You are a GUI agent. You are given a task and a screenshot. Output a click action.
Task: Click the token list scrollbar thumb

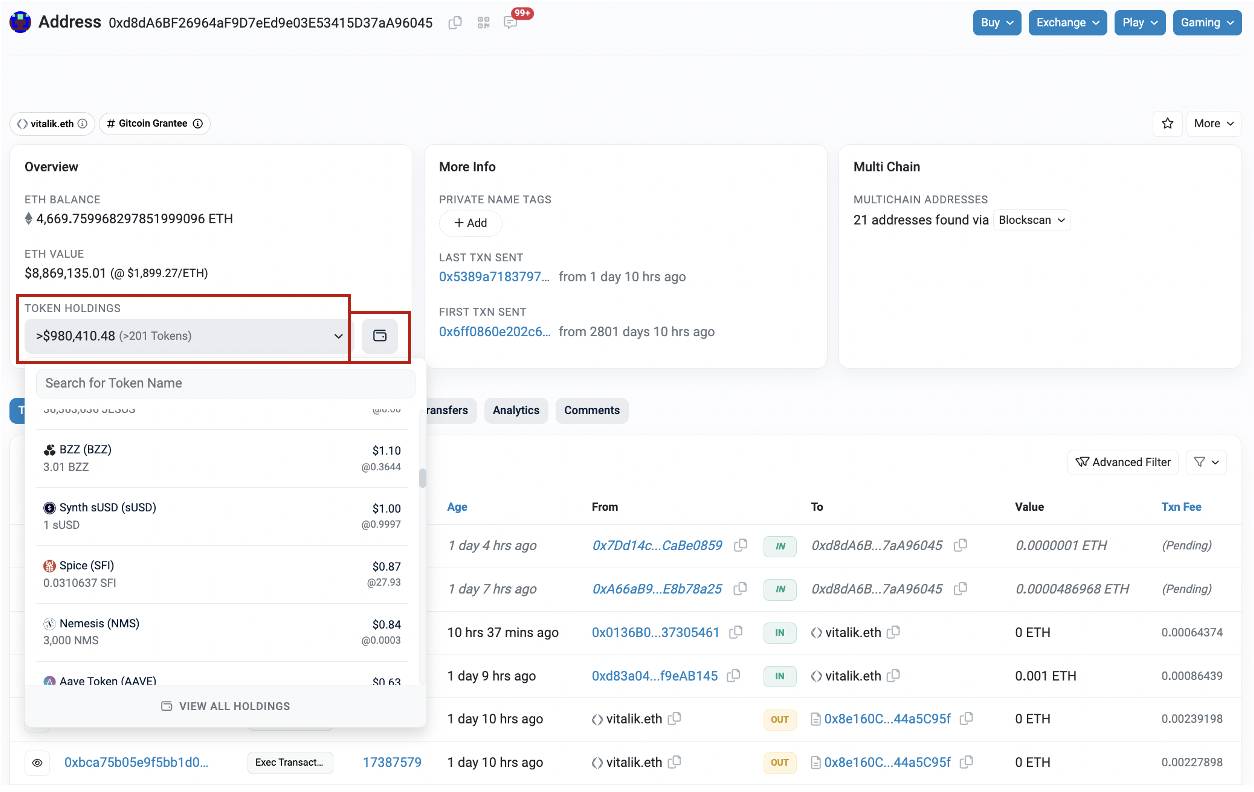422,478
